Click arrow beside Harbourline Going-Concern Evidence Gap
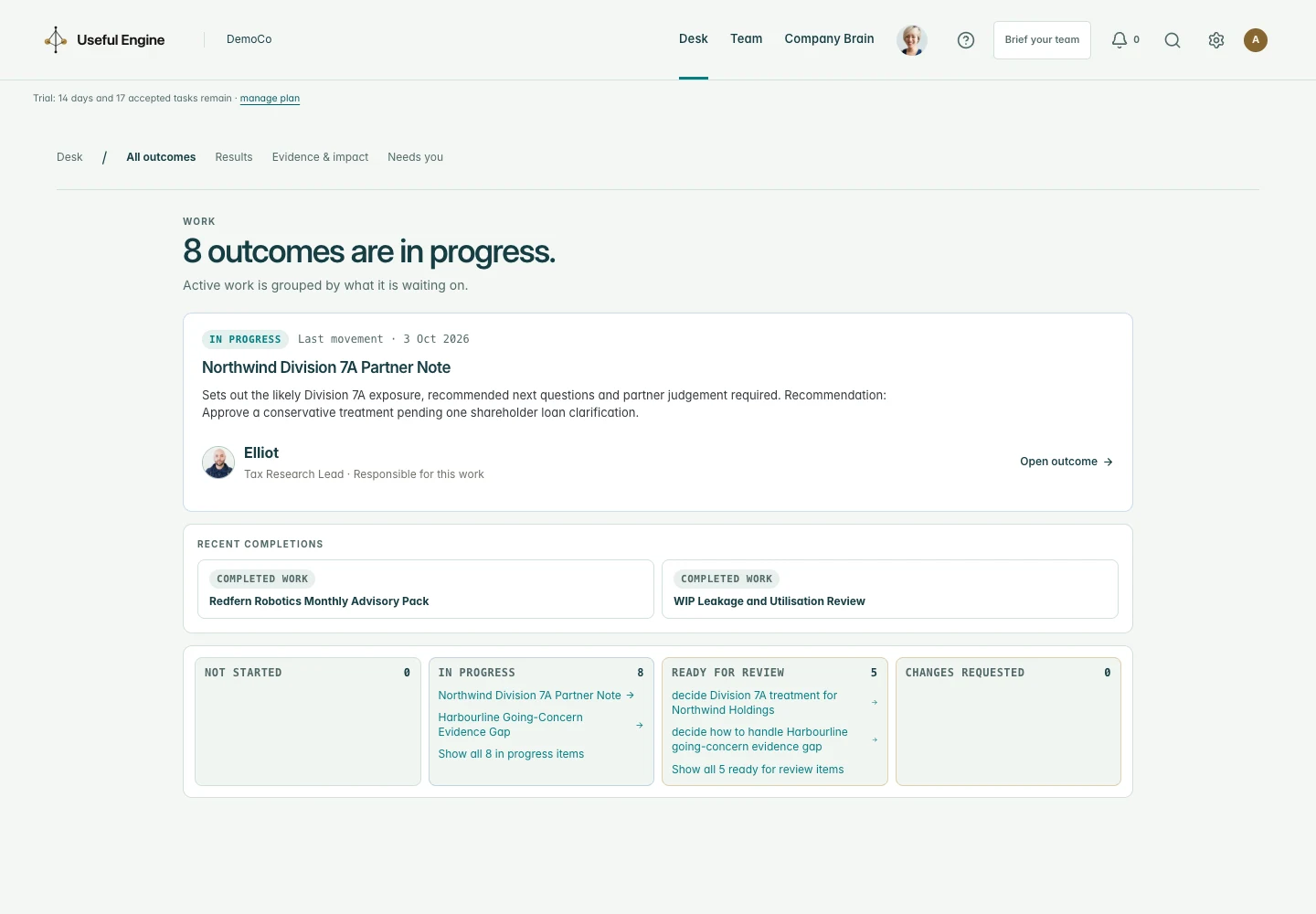1316x914 pixels. pos(640,725)
